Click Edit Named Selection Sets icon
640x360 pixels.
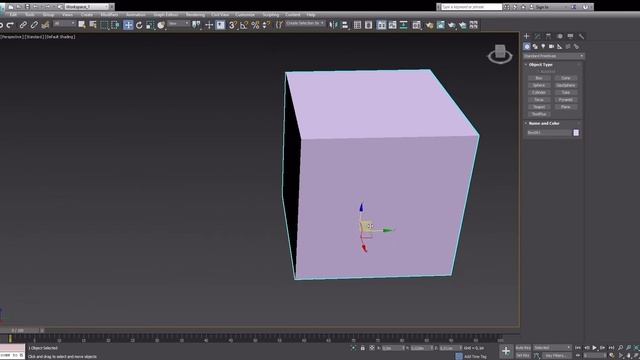click(x=279, y=25)
